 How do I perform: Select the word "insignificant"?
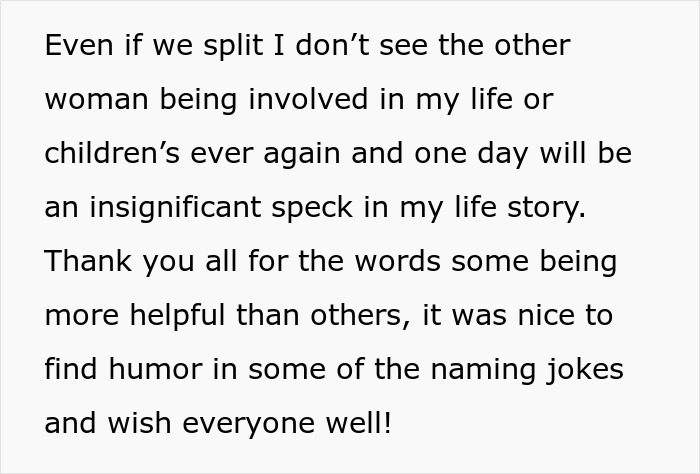click(x=175, y=209)
